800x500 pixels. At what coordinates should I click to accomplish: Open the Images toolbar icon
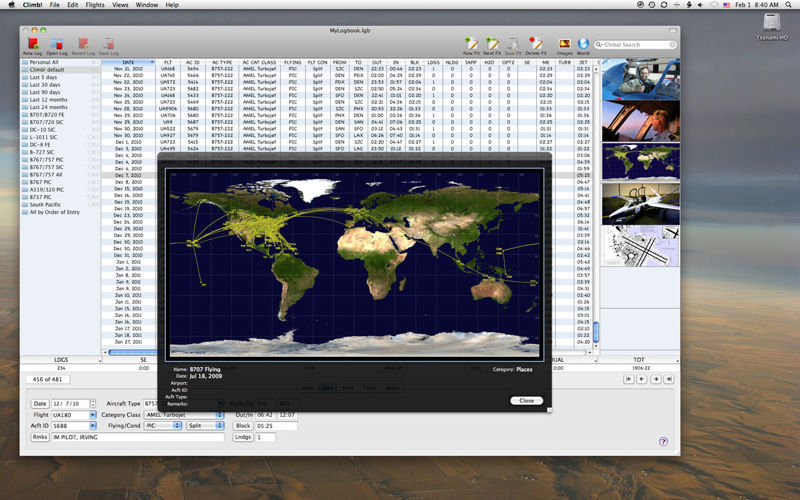(x=565, y=44)
